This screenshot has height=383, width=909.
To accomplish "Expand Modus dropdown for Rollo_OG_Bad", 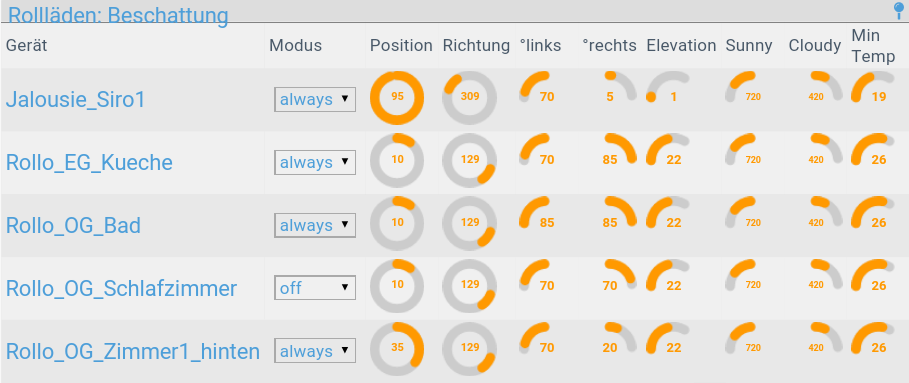I will tap(315, 225).
